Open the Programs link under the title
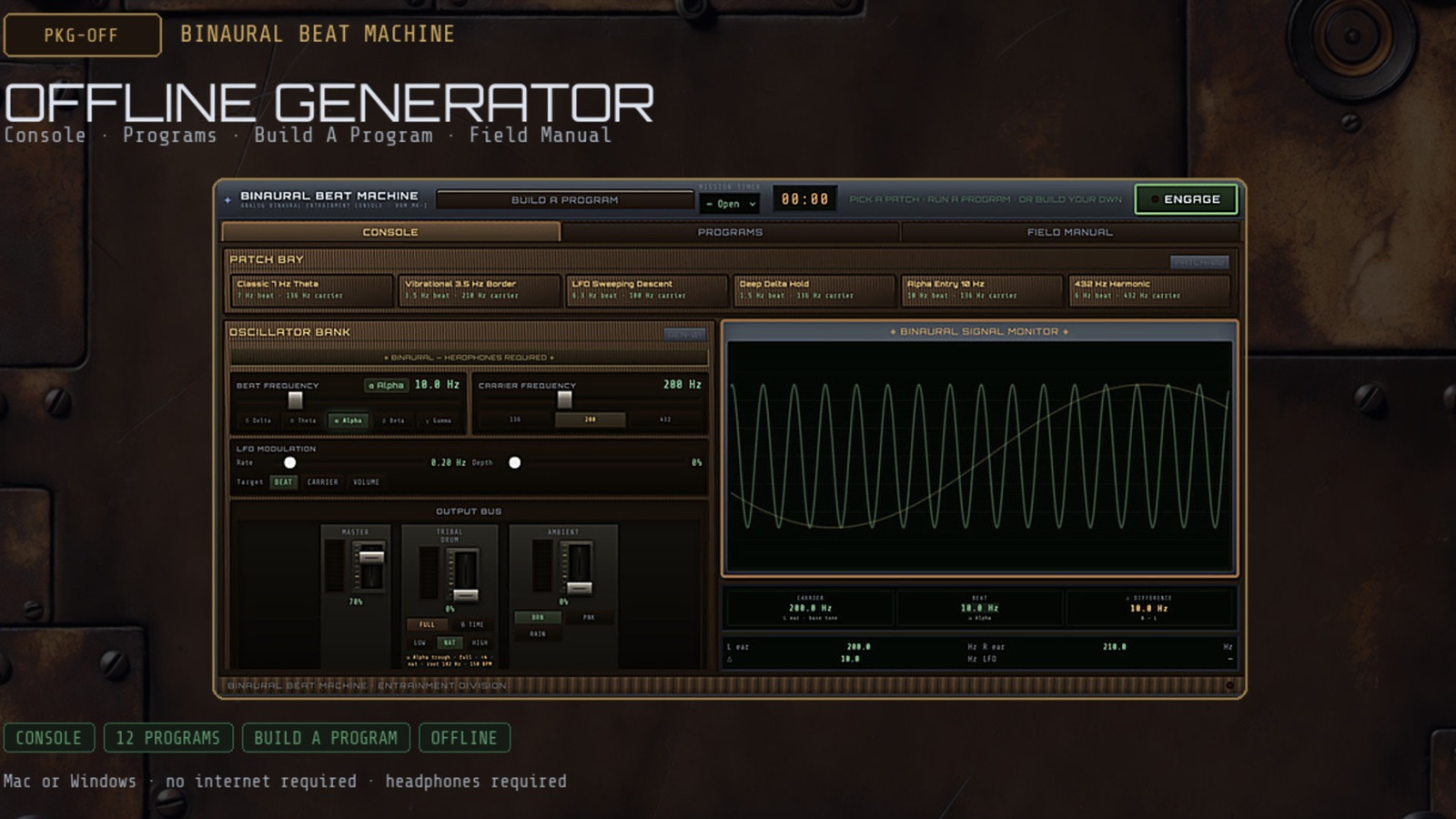Screen dimensions: 1456x819 170,136
